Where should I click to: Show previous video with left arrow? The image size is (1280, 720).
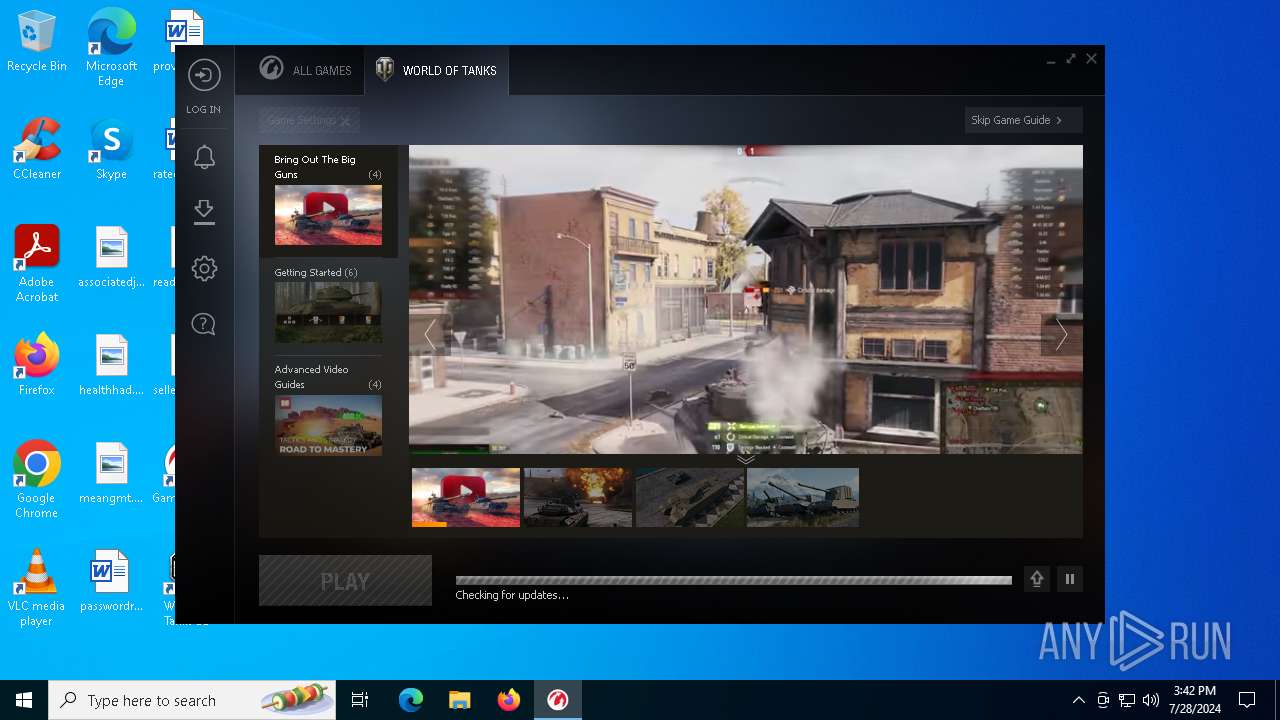[x=429, y=334]
